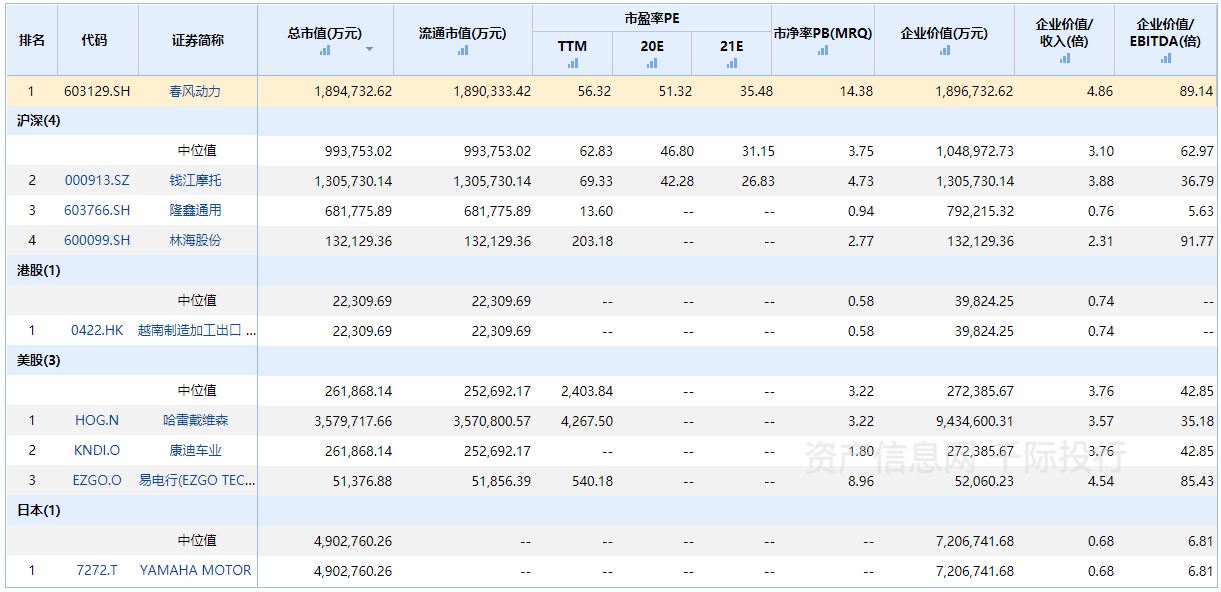Open chart icon under 企业价值/EBITDA(倍) header
The image size is (1221, 592).
click(x=1166, y=58)
